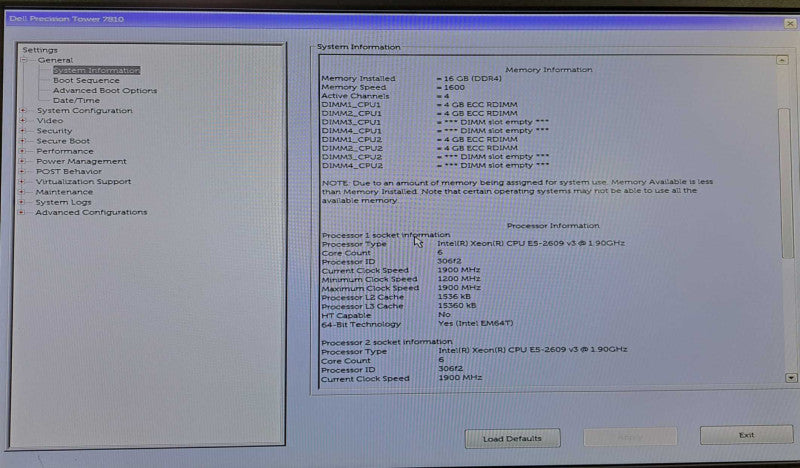Click Minimum Clock Speed row
The width and height of the screenshot is (800, 468).
coord(401,279)
